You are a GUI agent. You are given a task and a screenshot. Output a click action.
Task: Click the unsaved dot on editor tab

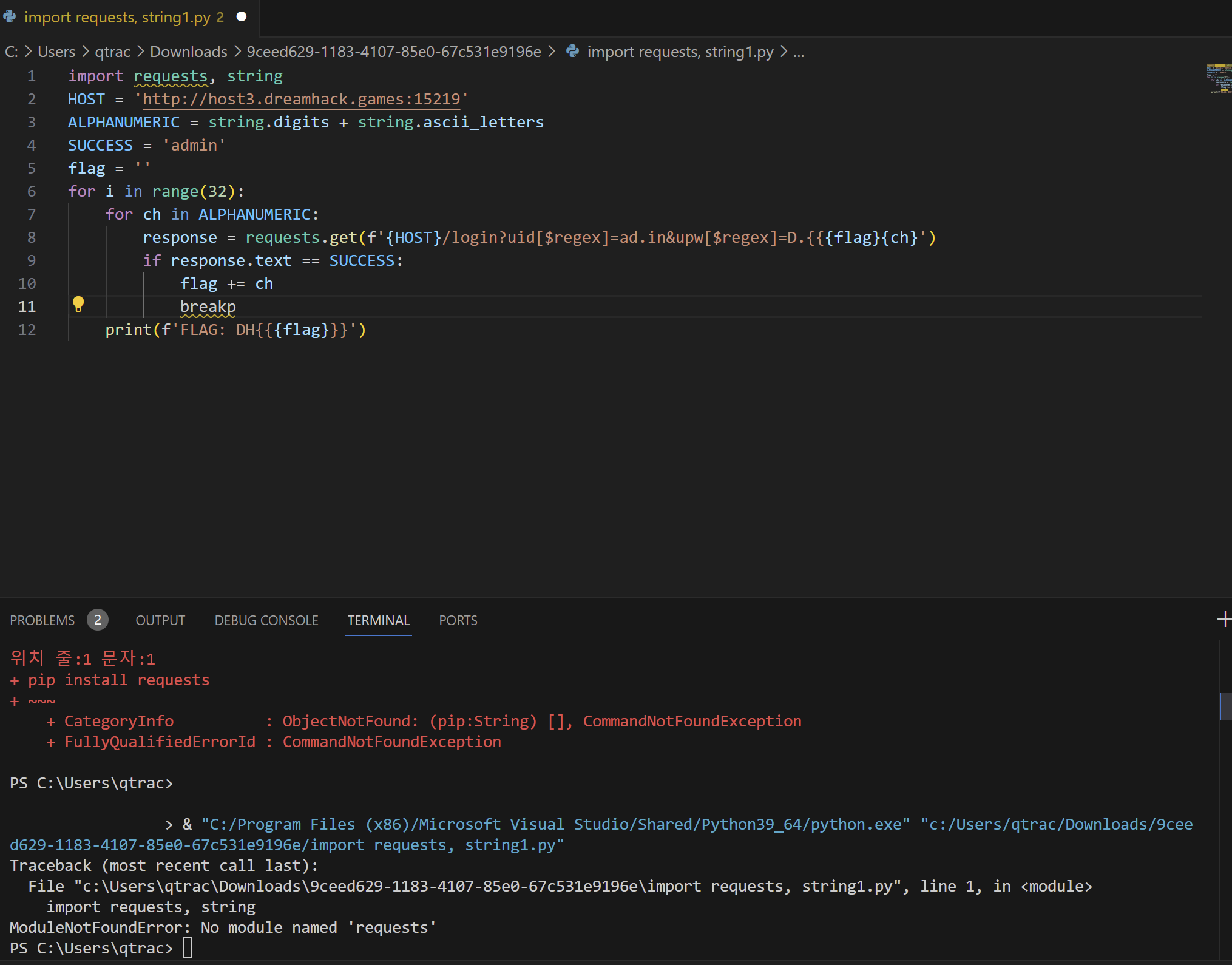[x=242, y=17]
